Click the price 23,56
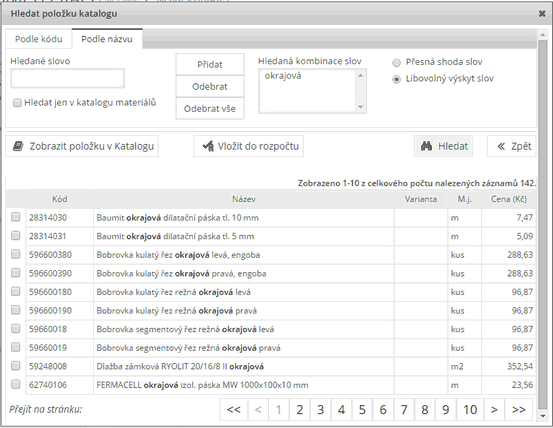 pos(522,385)
